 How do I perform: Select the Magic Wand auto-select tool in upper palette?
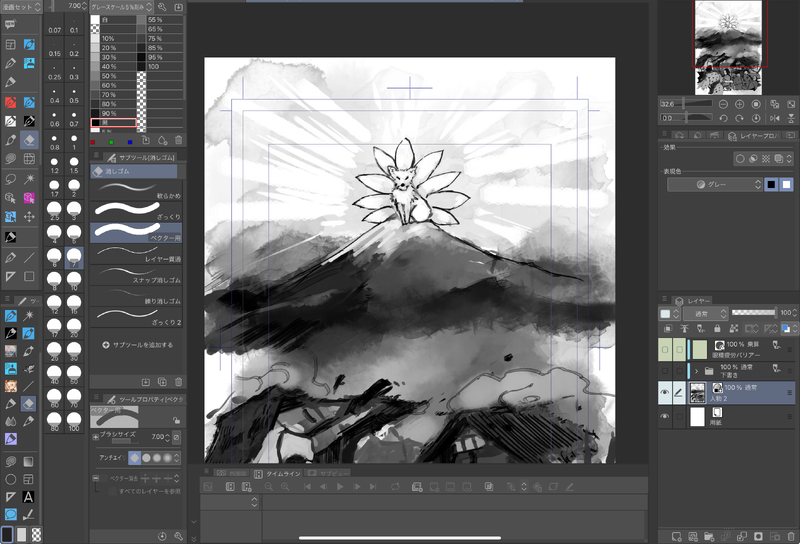coord(29,179)
